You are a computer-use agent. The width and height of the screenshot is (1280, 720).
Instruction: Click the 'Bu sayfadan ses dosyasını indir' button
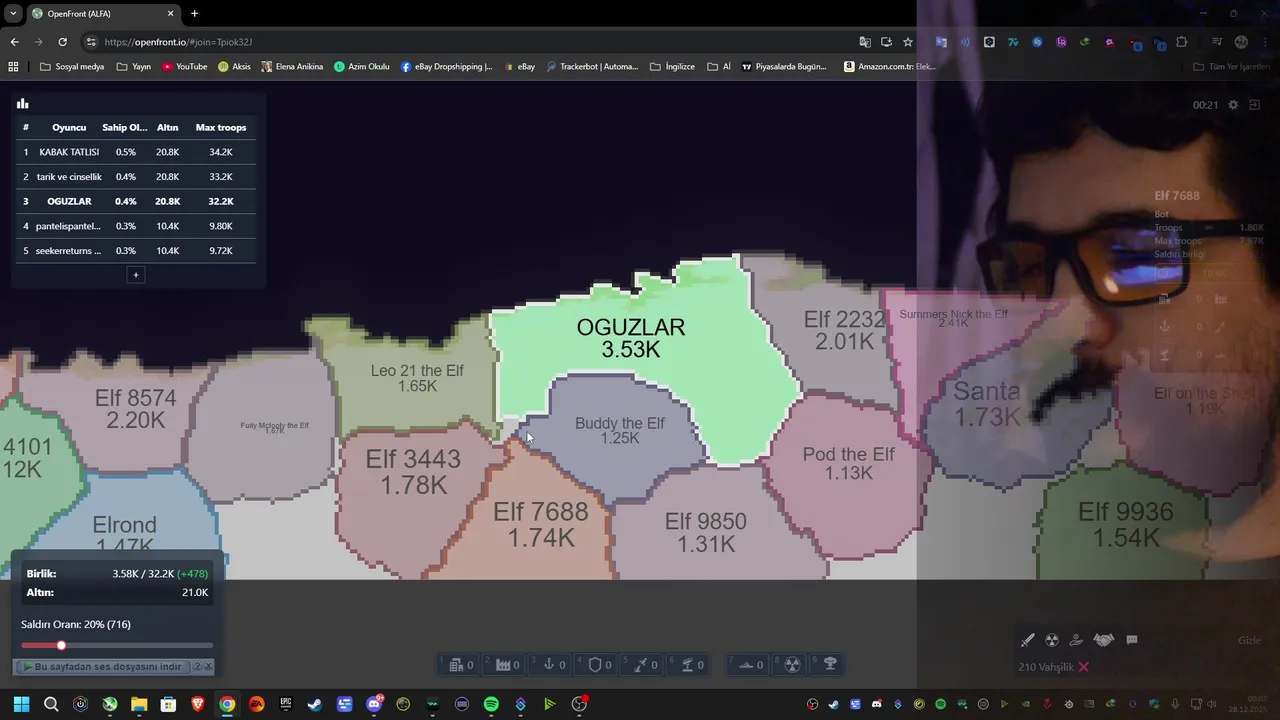click(101, 667)
